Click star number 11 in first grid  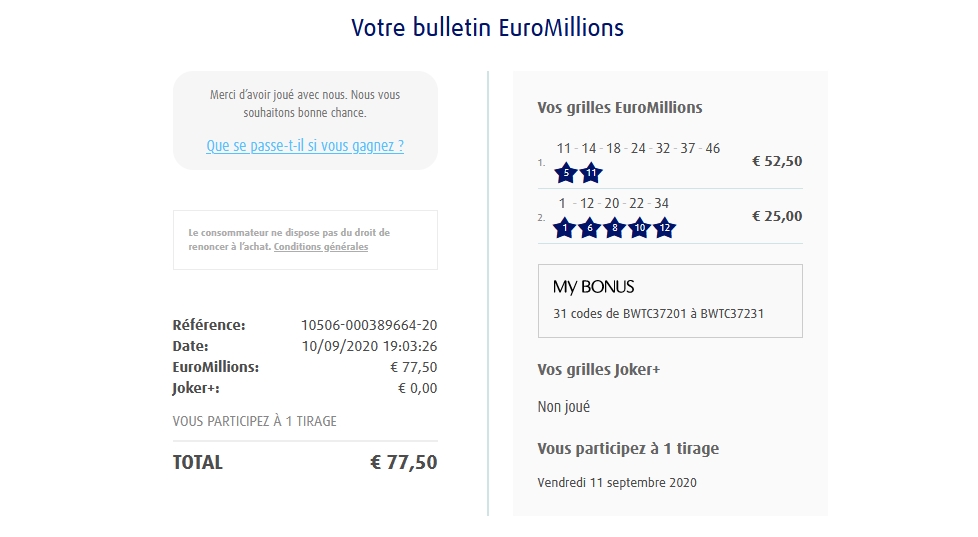click(591, 173)
